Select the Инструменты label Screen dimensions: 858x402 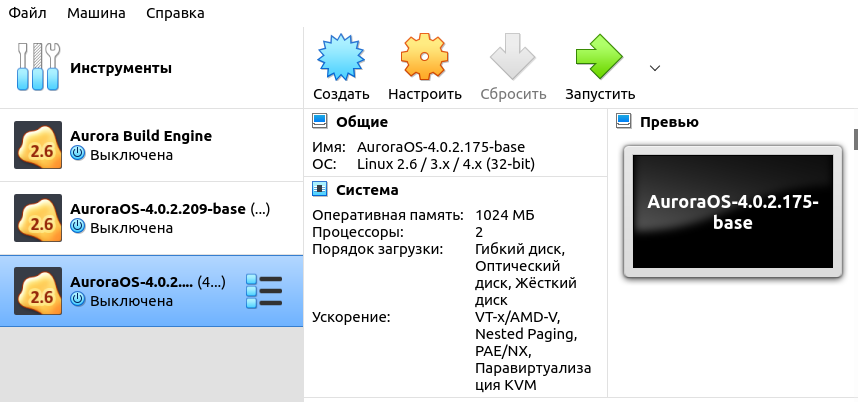pos(121,68)
